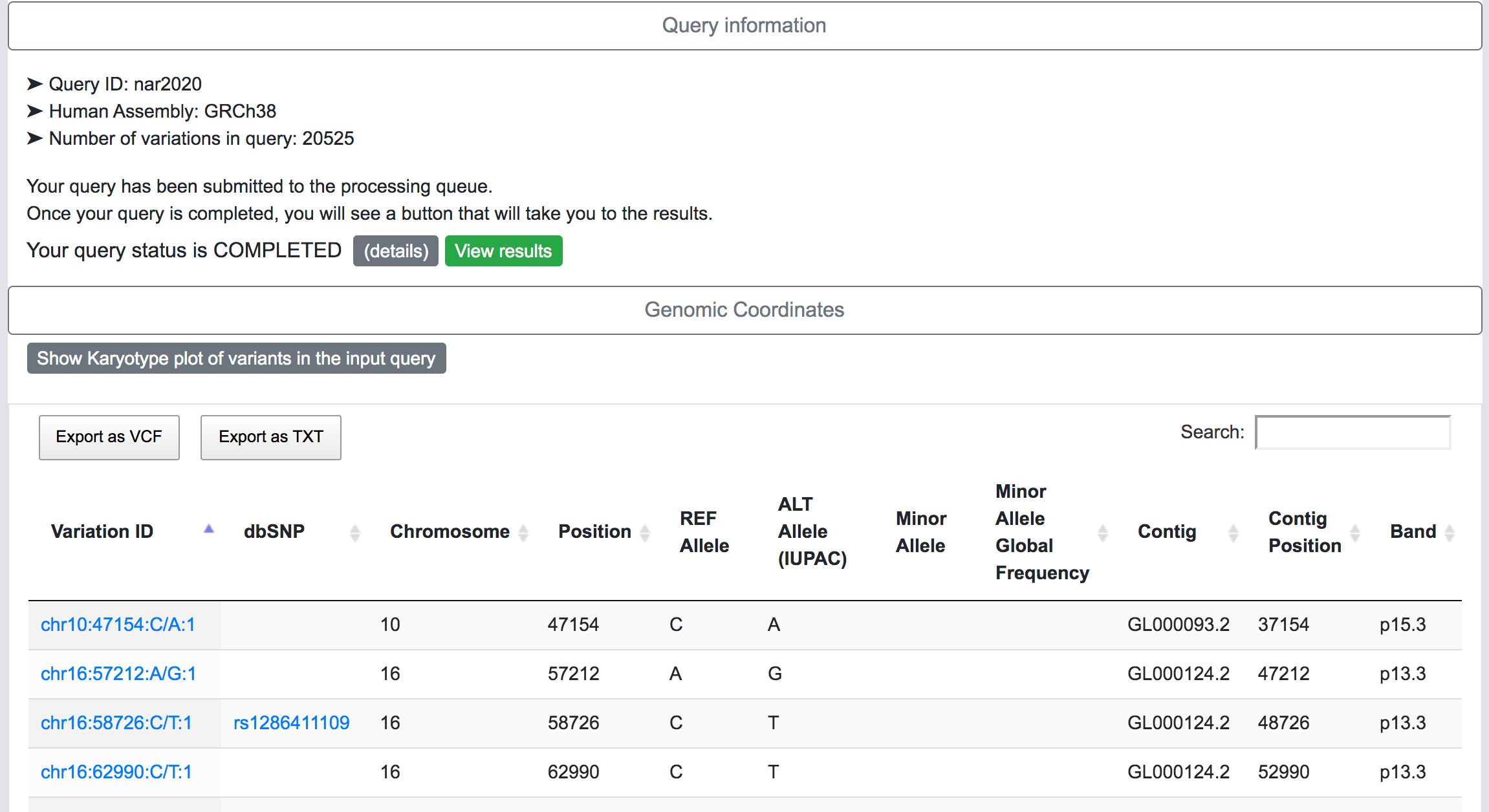
Task: Export table as TXT
Action: [x=270, y=437]
